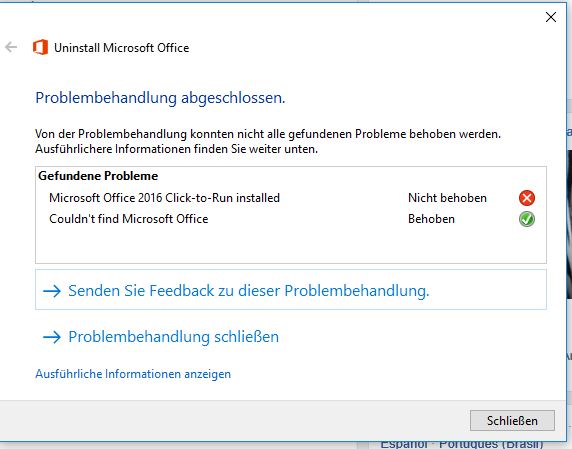Close the dialog with the X icon
572x449 pixels.
(551, 17)
